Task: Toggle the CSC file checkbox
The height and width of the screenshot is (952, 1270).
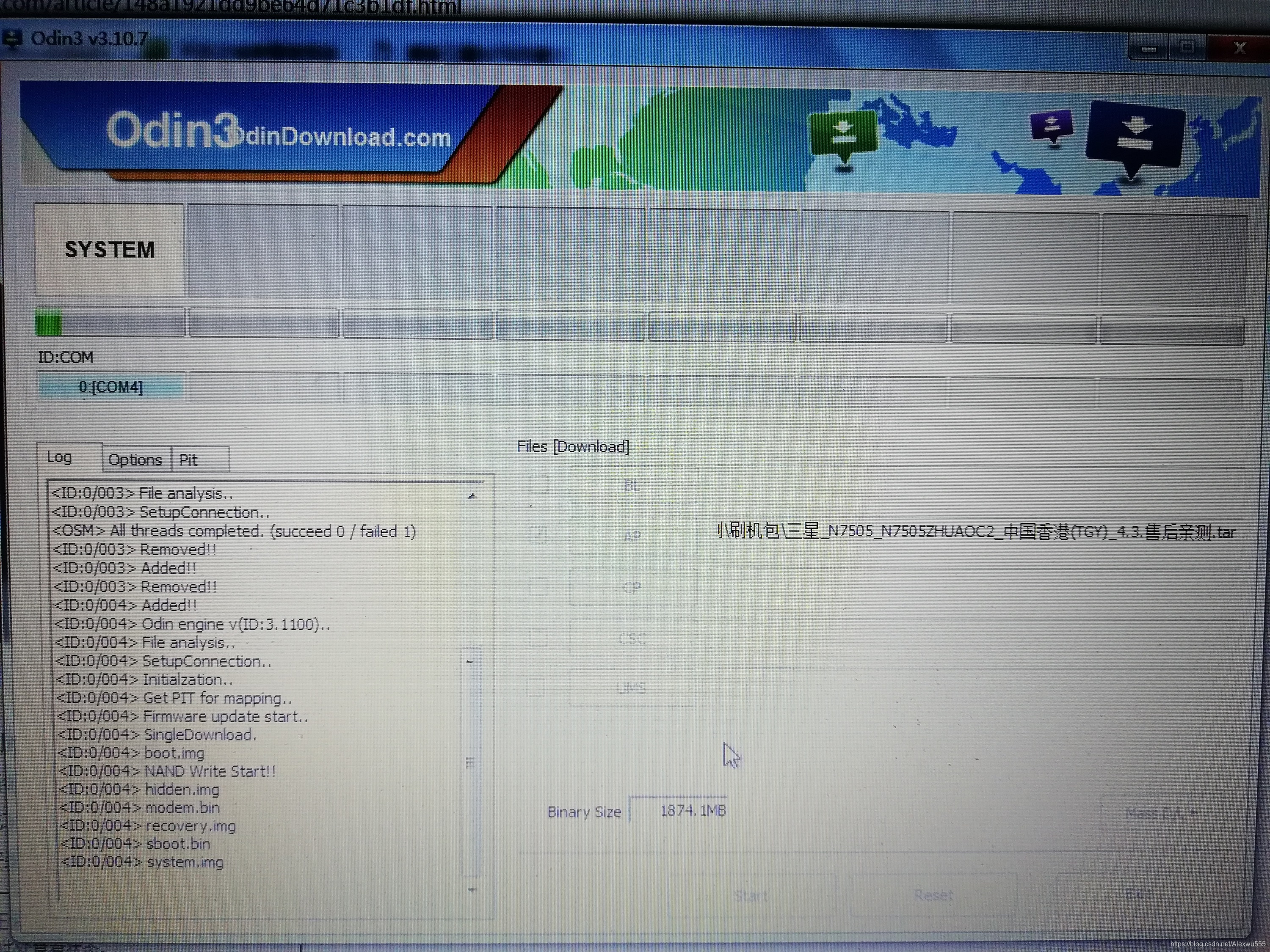Action: [x=538, y=638]
